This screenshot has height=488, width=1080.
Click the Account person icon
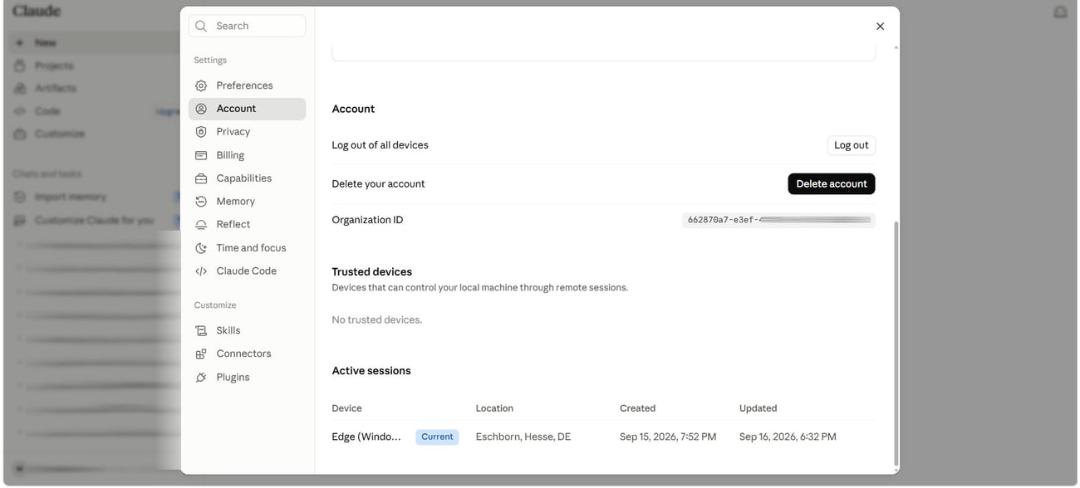[x=201, y=109]
